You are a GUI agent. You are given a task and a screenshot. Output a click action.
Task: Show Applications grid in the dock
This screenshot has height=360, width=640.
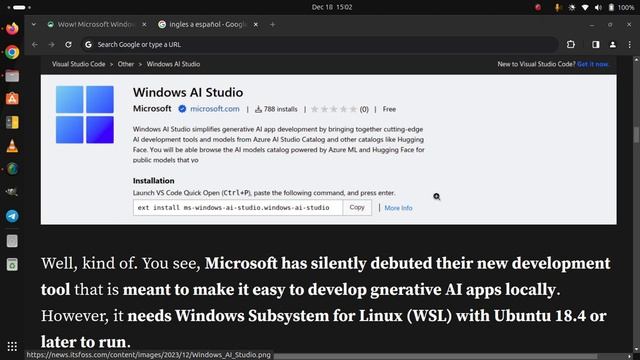click(12, 346)
